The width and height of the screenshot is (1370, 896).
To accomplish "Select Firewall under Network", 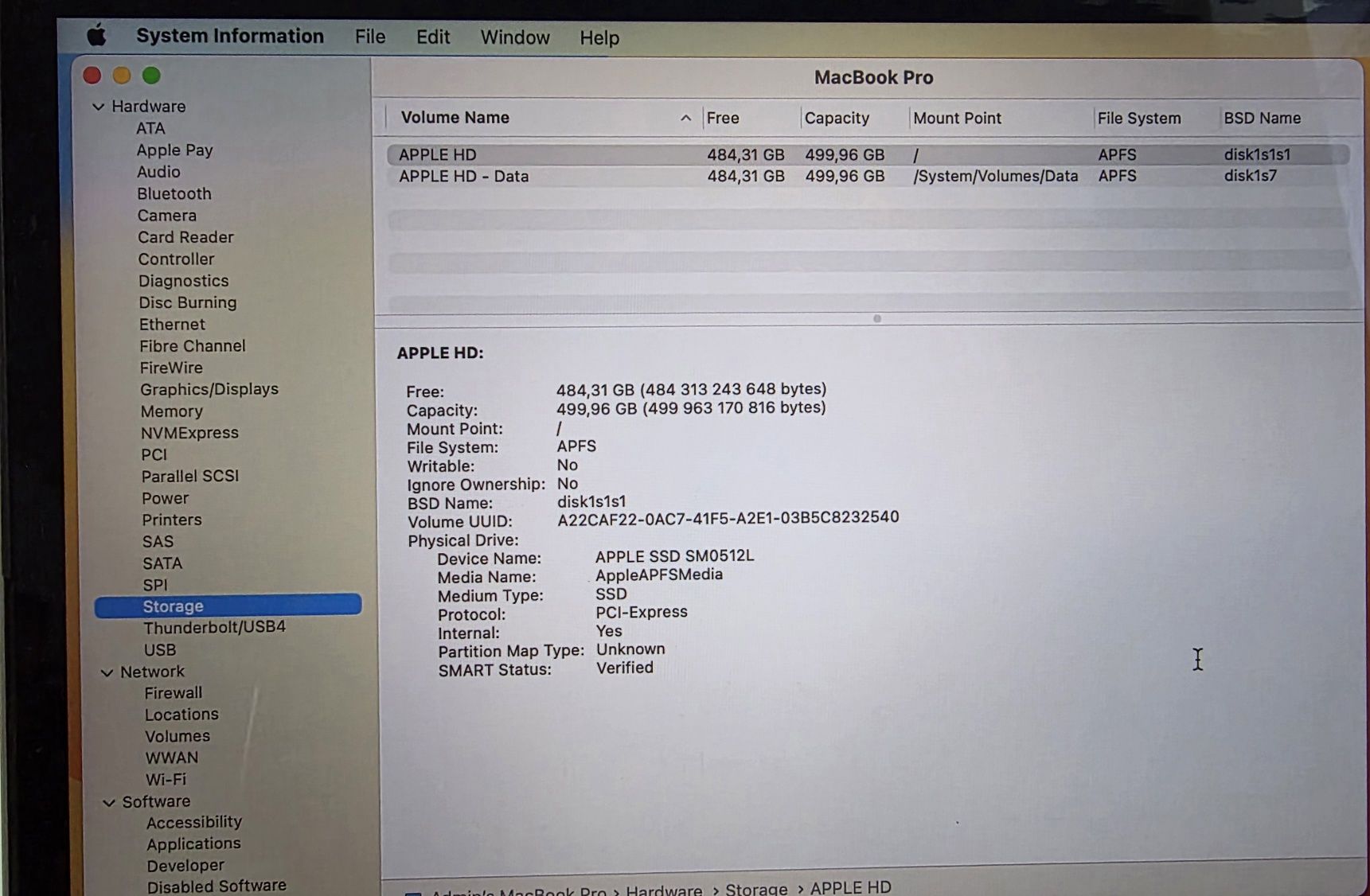I will [174, 693].
